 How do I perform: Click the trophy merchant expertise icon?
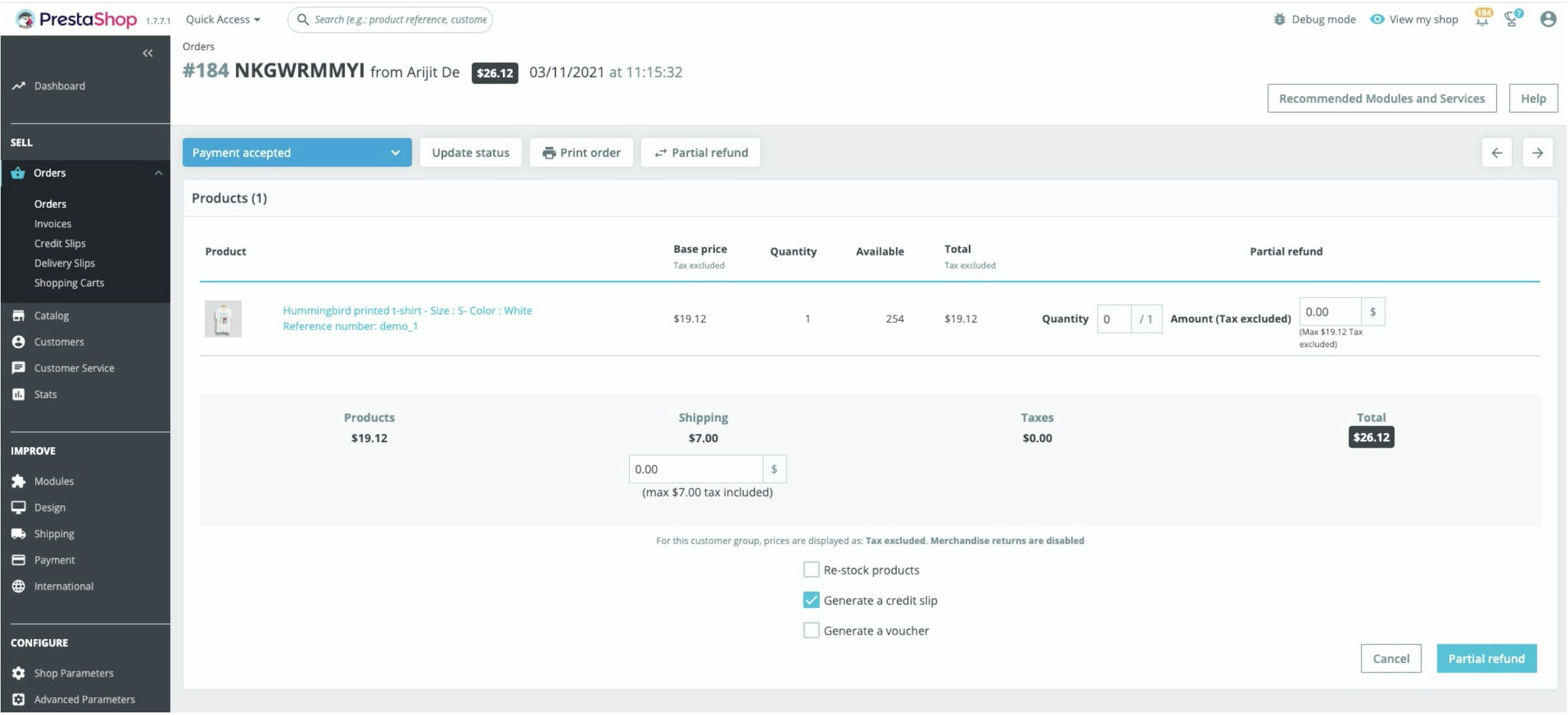(x=1512, y=20)
